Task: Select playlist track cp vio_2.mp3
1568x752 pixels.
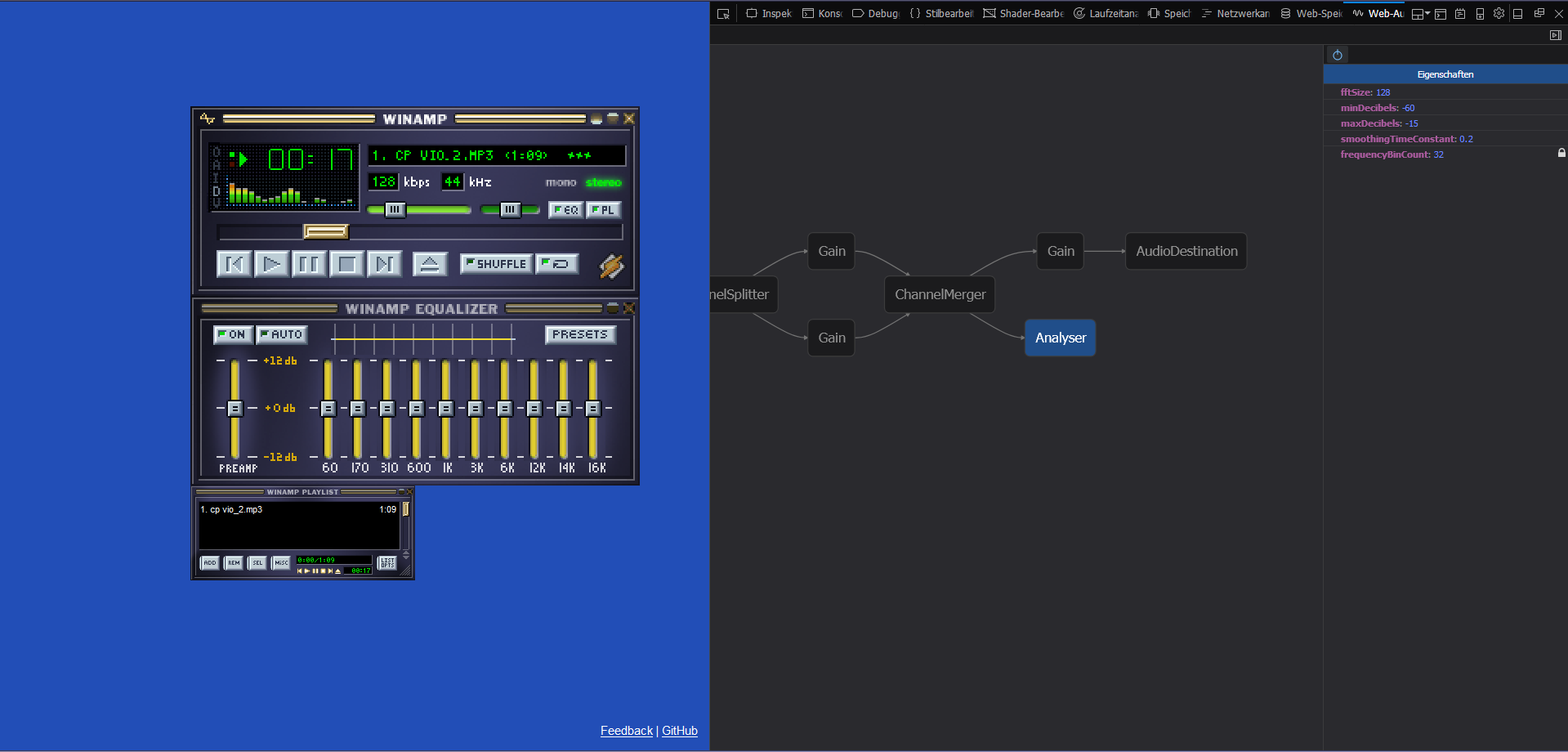Action: point(298,509)
